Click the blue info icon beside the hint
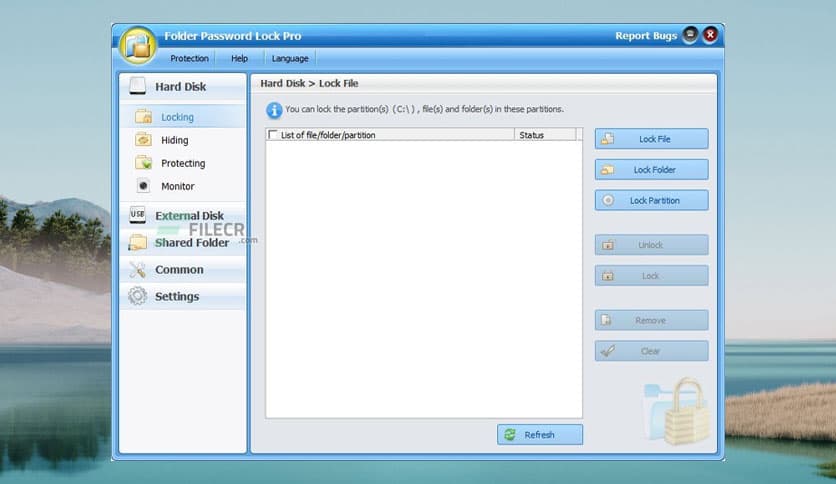 coord(274,110)
